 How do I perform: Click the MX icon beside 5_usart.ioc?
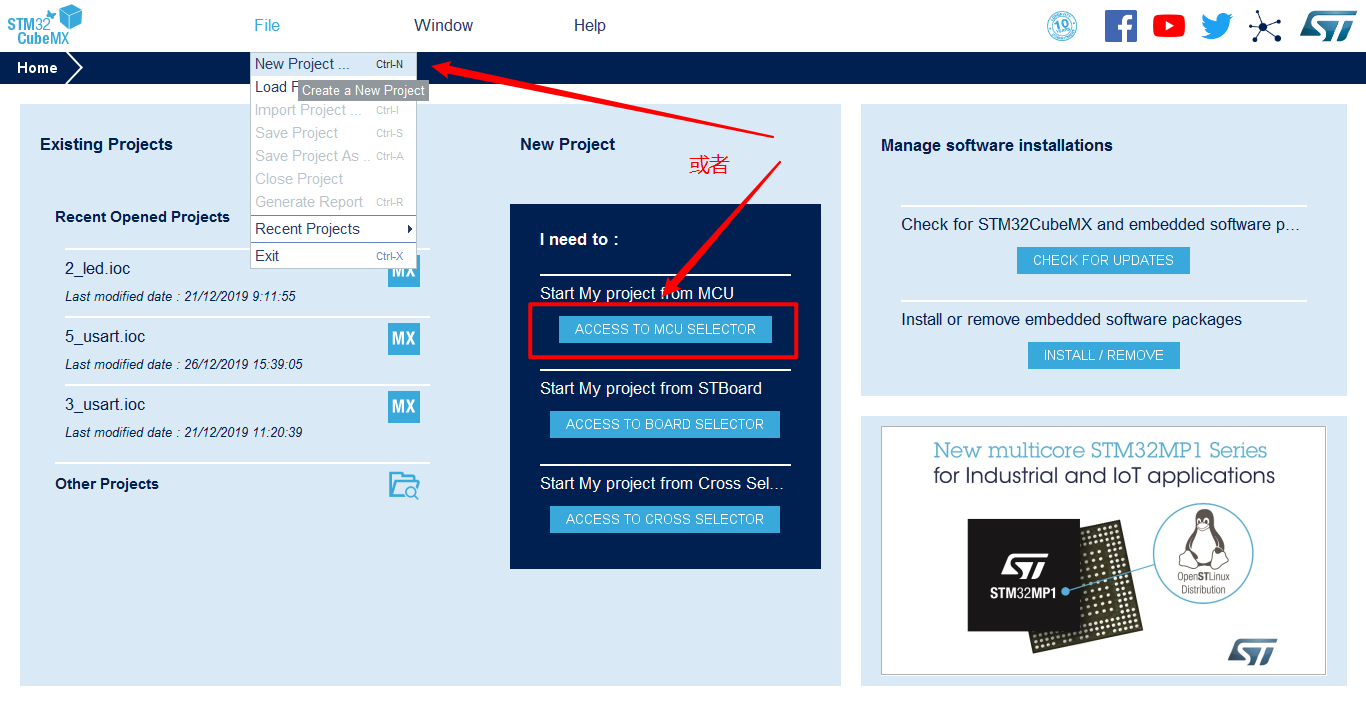pos(403,339)
